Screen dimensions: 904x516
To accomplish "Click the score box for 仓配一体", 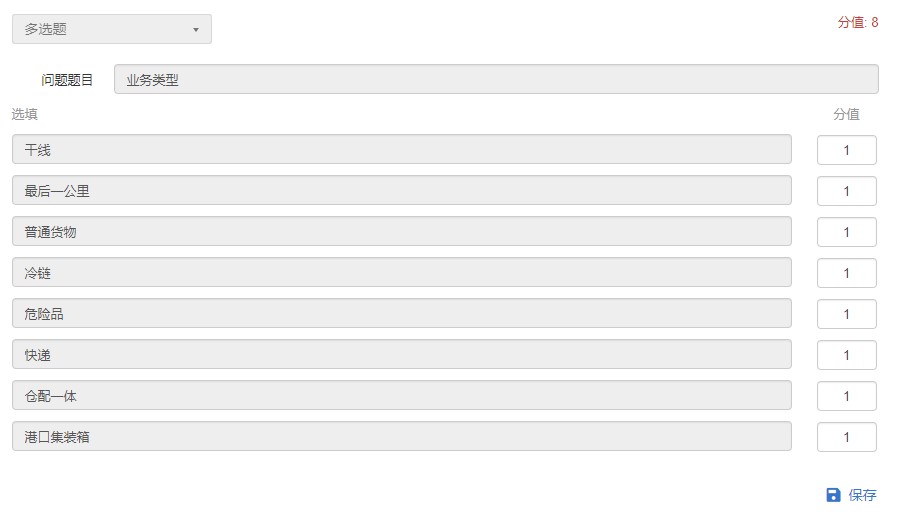I will 846,396.
